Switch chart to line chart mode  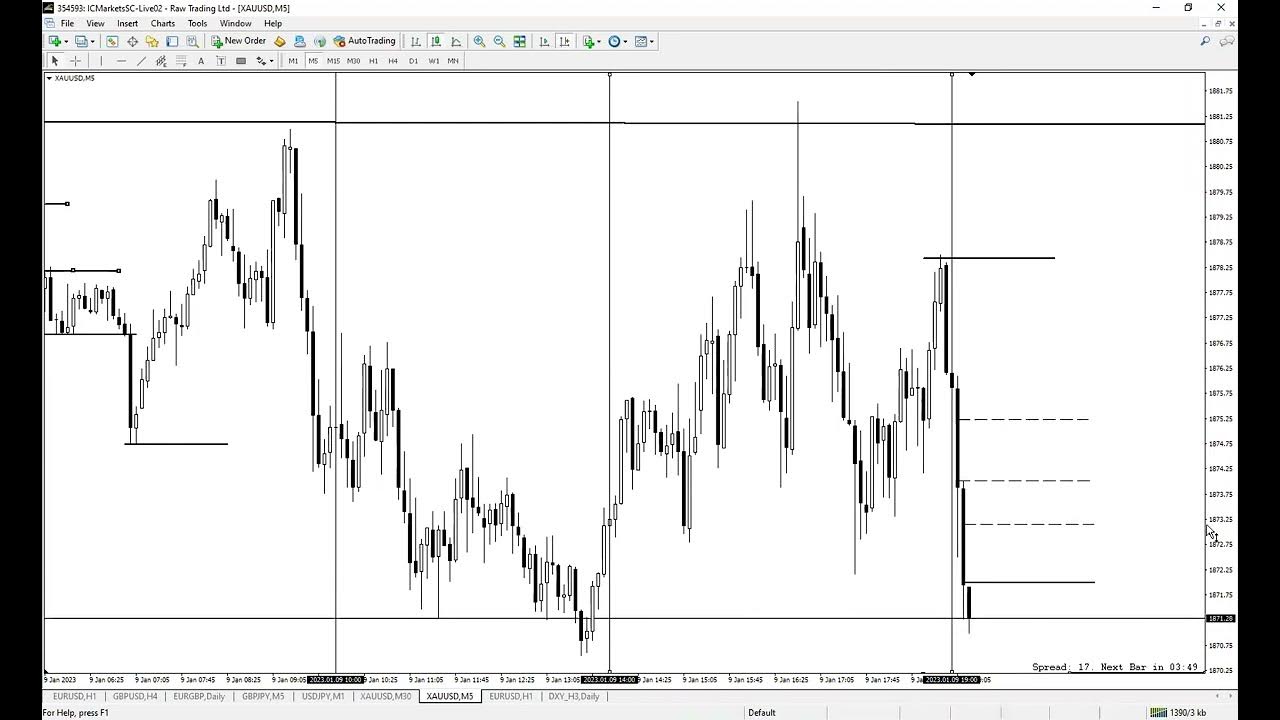456,41
